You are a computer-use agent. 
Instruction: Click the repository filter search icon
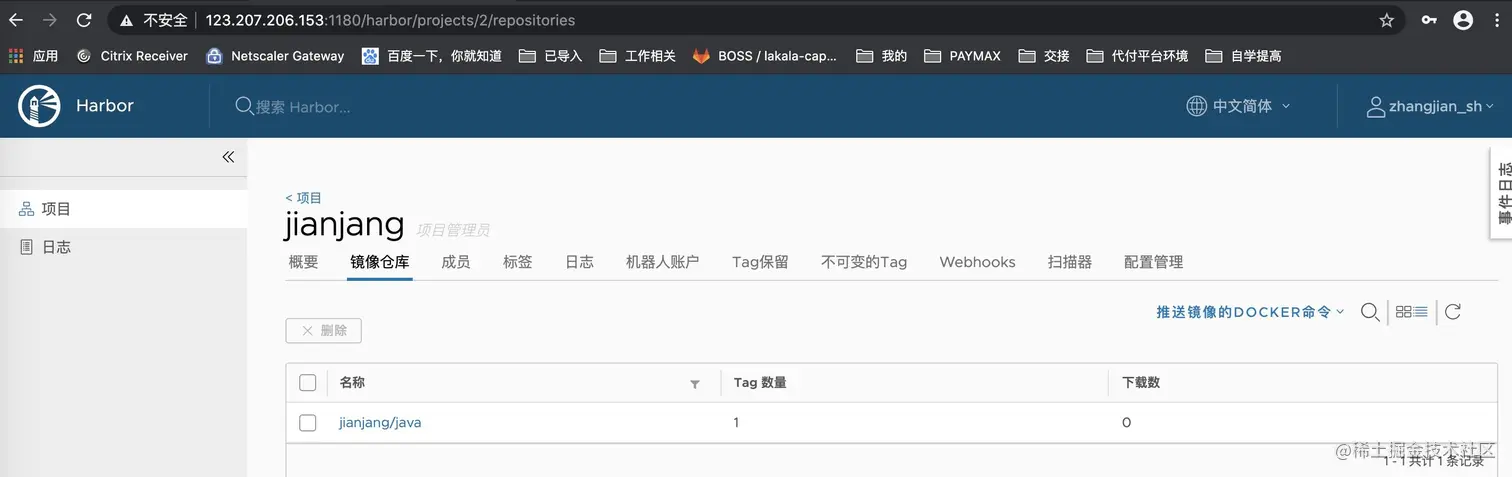(x=1370, y=312)
